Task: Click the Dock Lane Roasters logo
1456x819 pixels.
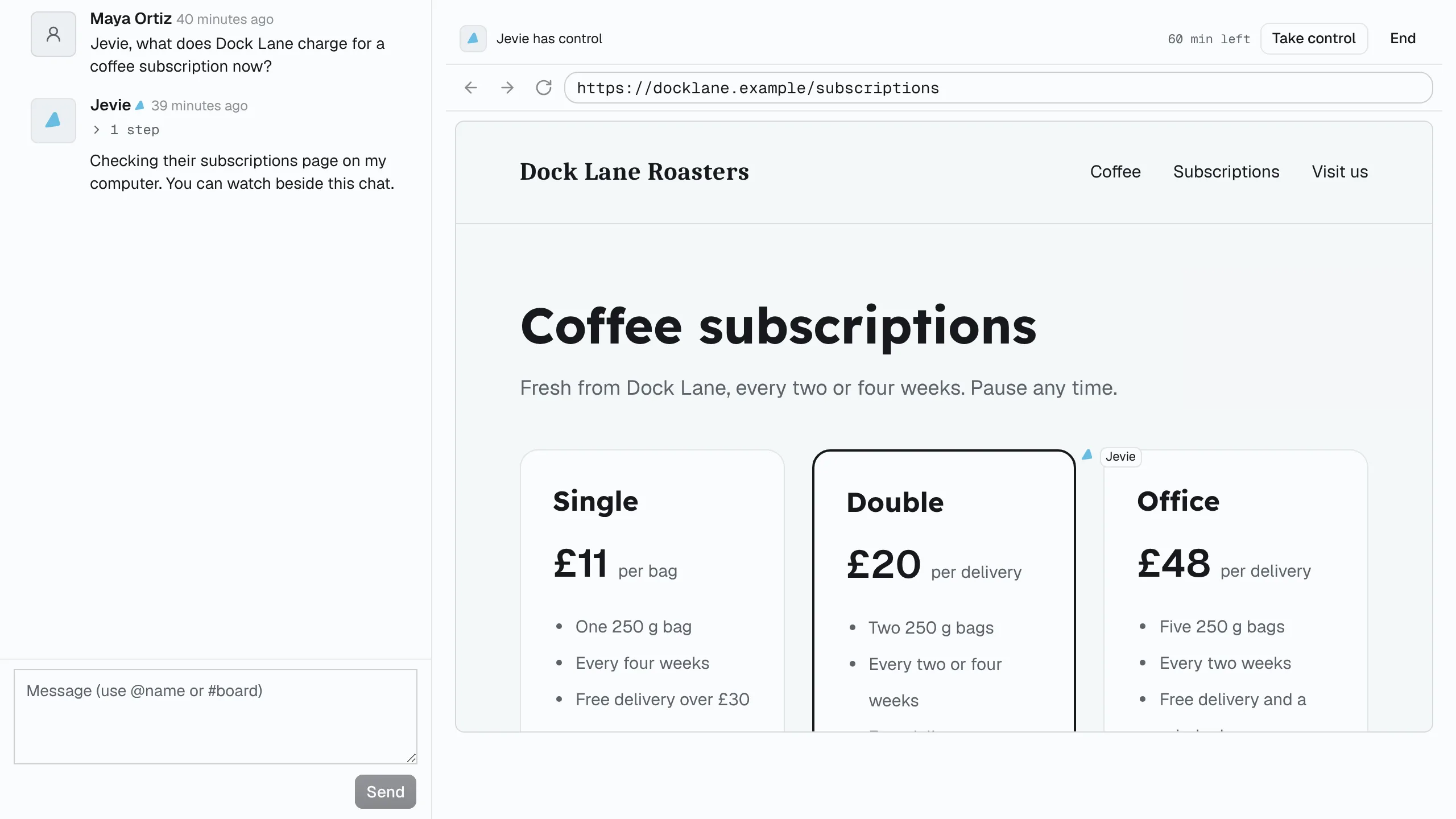Action: (634, 172)
